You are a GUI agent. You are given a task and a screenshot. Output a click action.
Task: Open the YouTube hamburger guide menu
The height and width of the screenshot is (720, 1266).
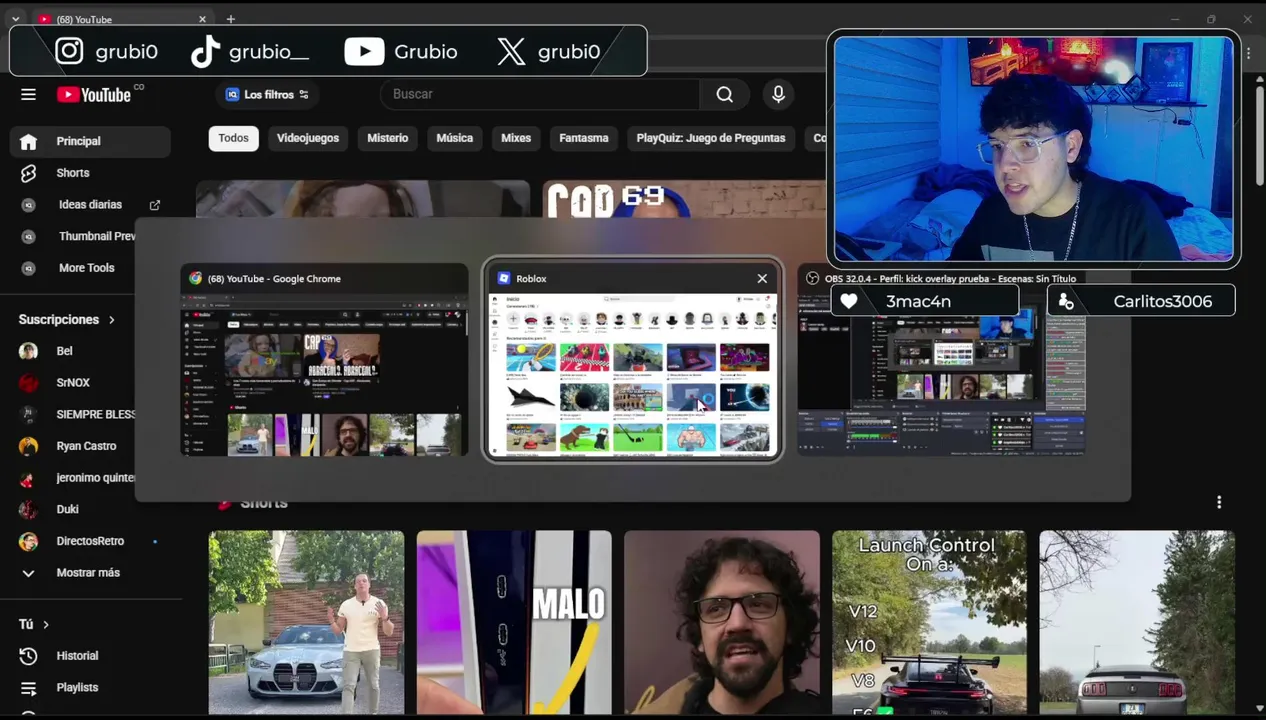click(x=28, y=94)
